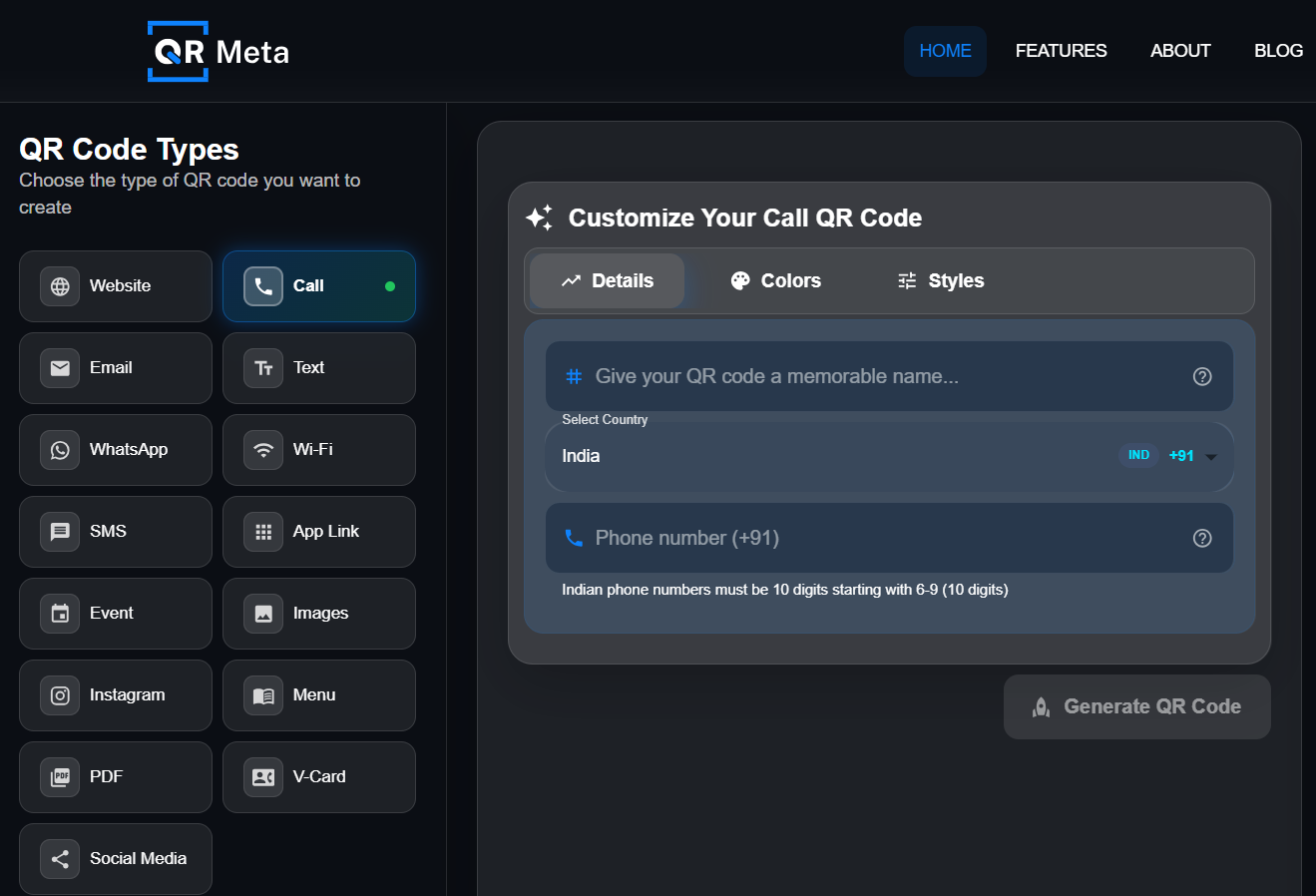Open the Select Country dropdown arrow
Viewport: 1316px width, 896px height.
[1211, 457]
